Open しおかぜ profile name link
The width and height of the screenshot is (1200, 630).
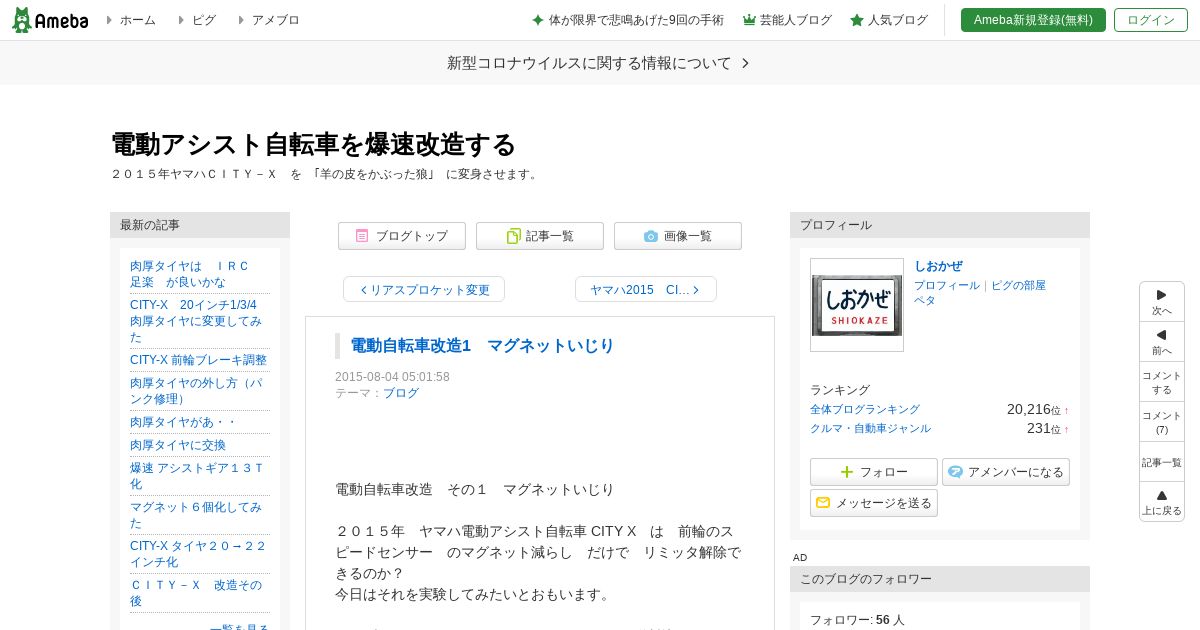(938, 266)
